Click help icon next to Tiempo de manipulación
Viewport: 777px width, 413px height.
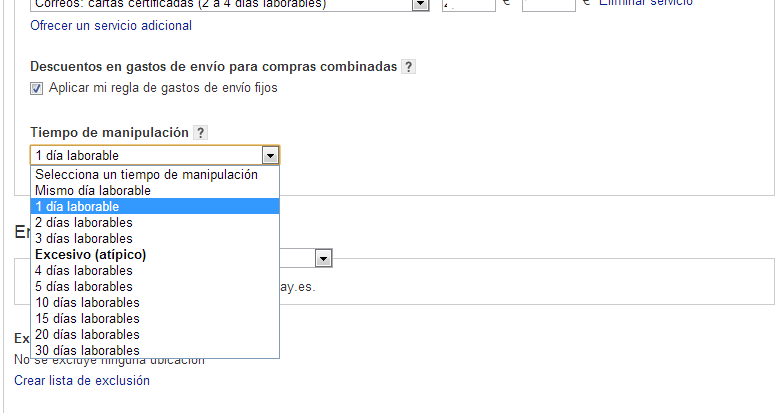point(201,132)
